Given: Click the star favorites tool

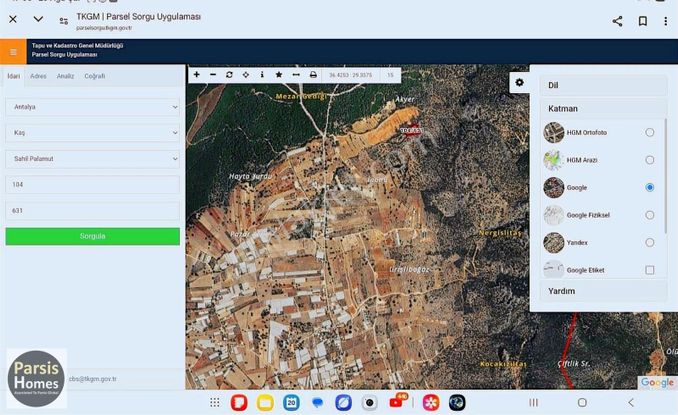Looking at the screenshot, I should 279,75.
